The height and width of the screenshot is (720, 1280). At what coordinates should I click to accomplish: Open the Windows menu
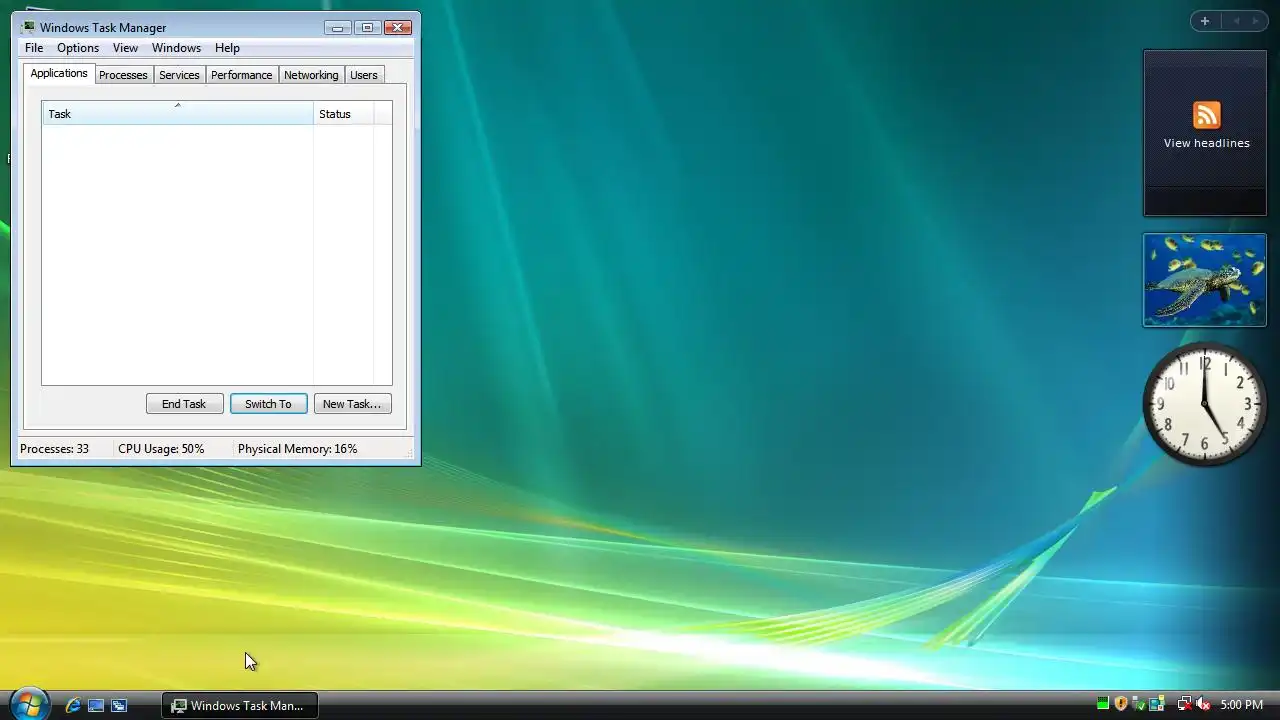[x=176, y=48]
